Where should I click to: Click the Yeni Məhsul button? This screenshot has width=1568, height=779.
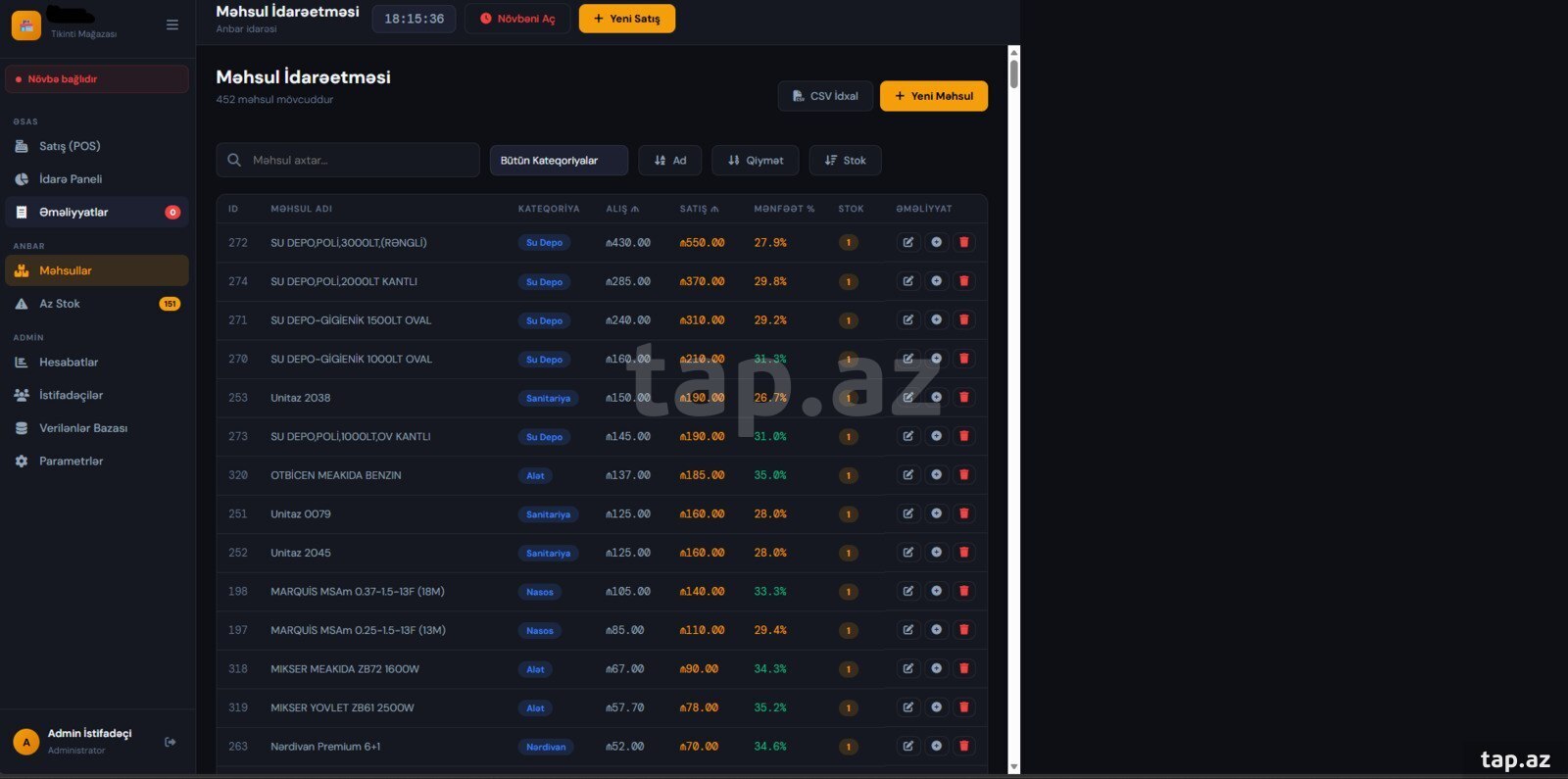coord(933,96)
